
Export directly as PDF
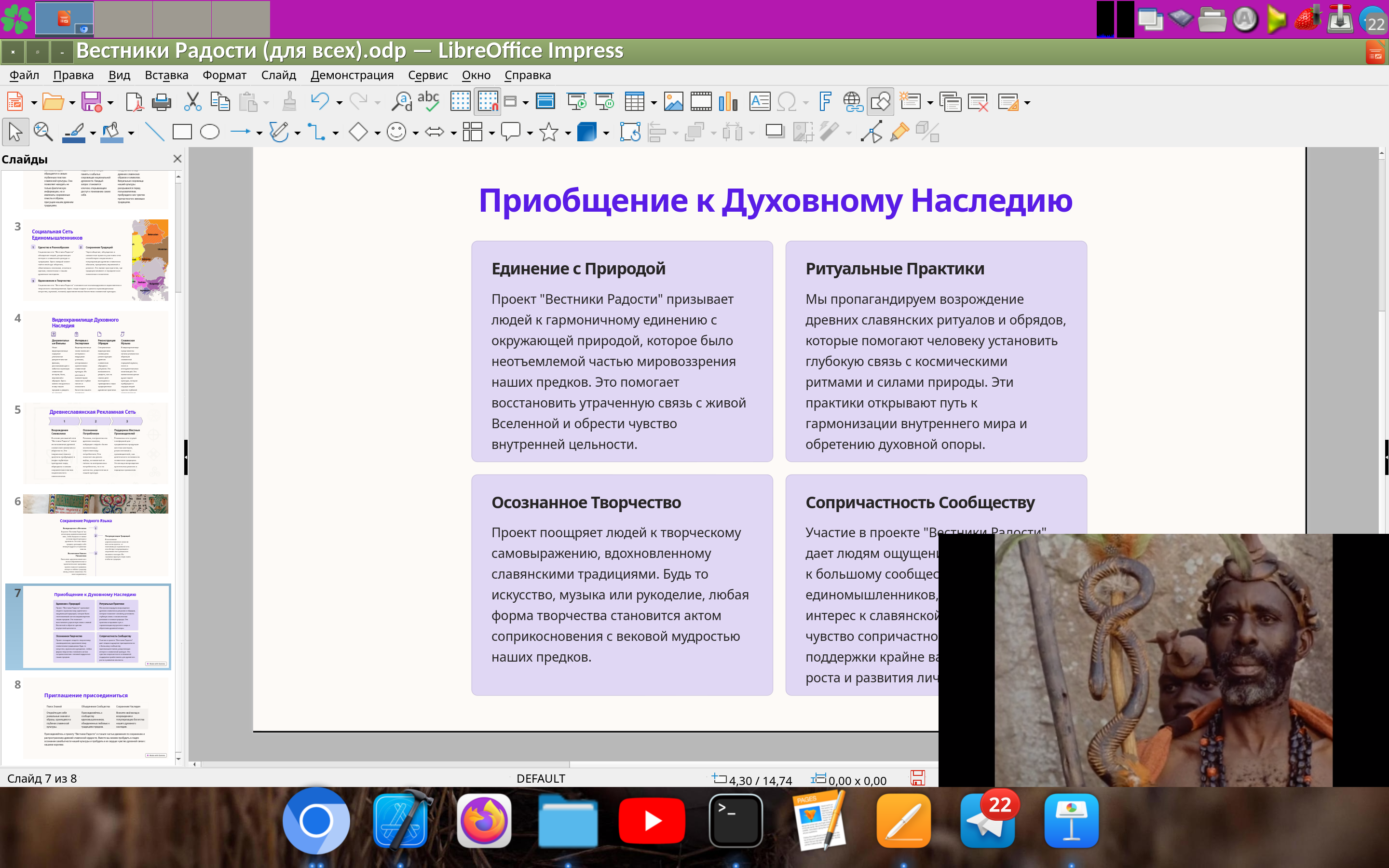[x=134, y=102]
